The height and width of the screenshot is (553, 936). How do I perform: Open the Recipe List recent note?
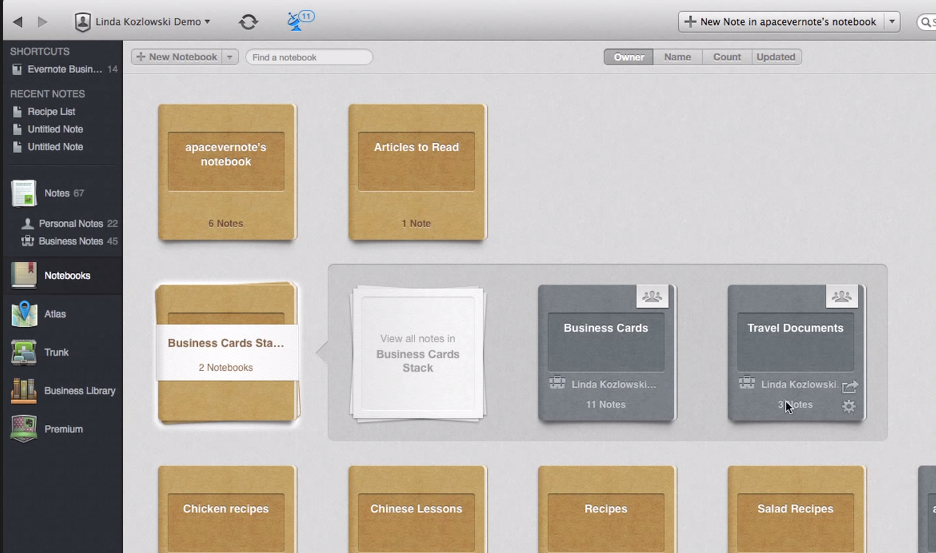click(51, 112)
